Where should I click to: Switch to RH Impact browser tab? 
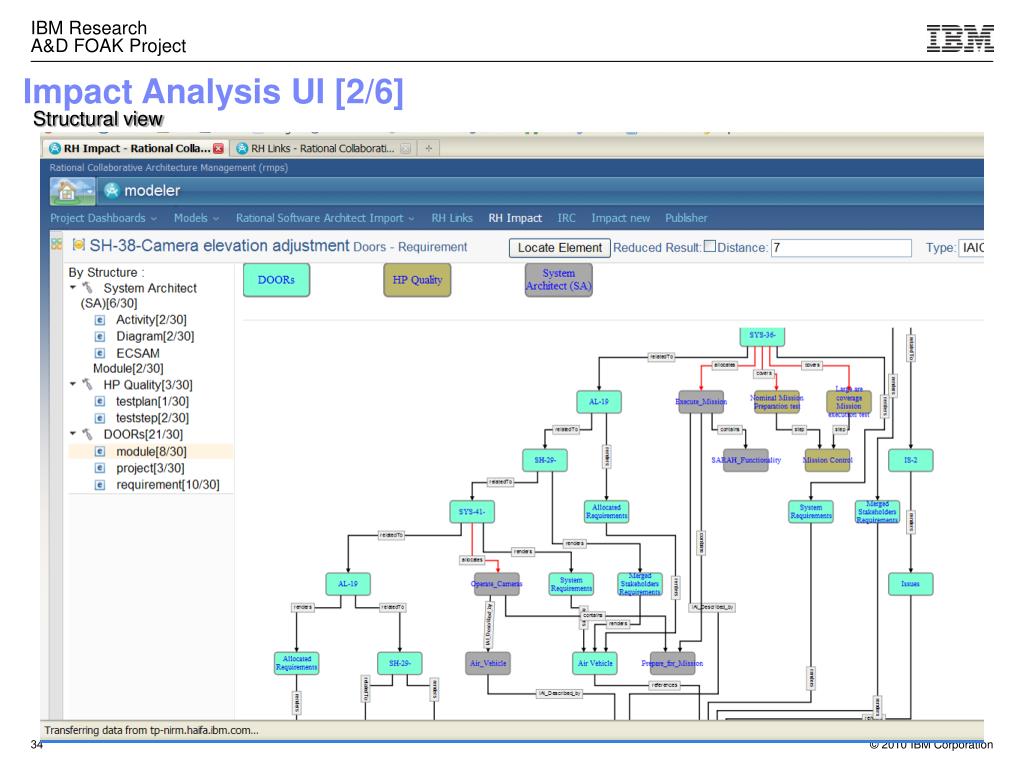click(x=136, y=148)
